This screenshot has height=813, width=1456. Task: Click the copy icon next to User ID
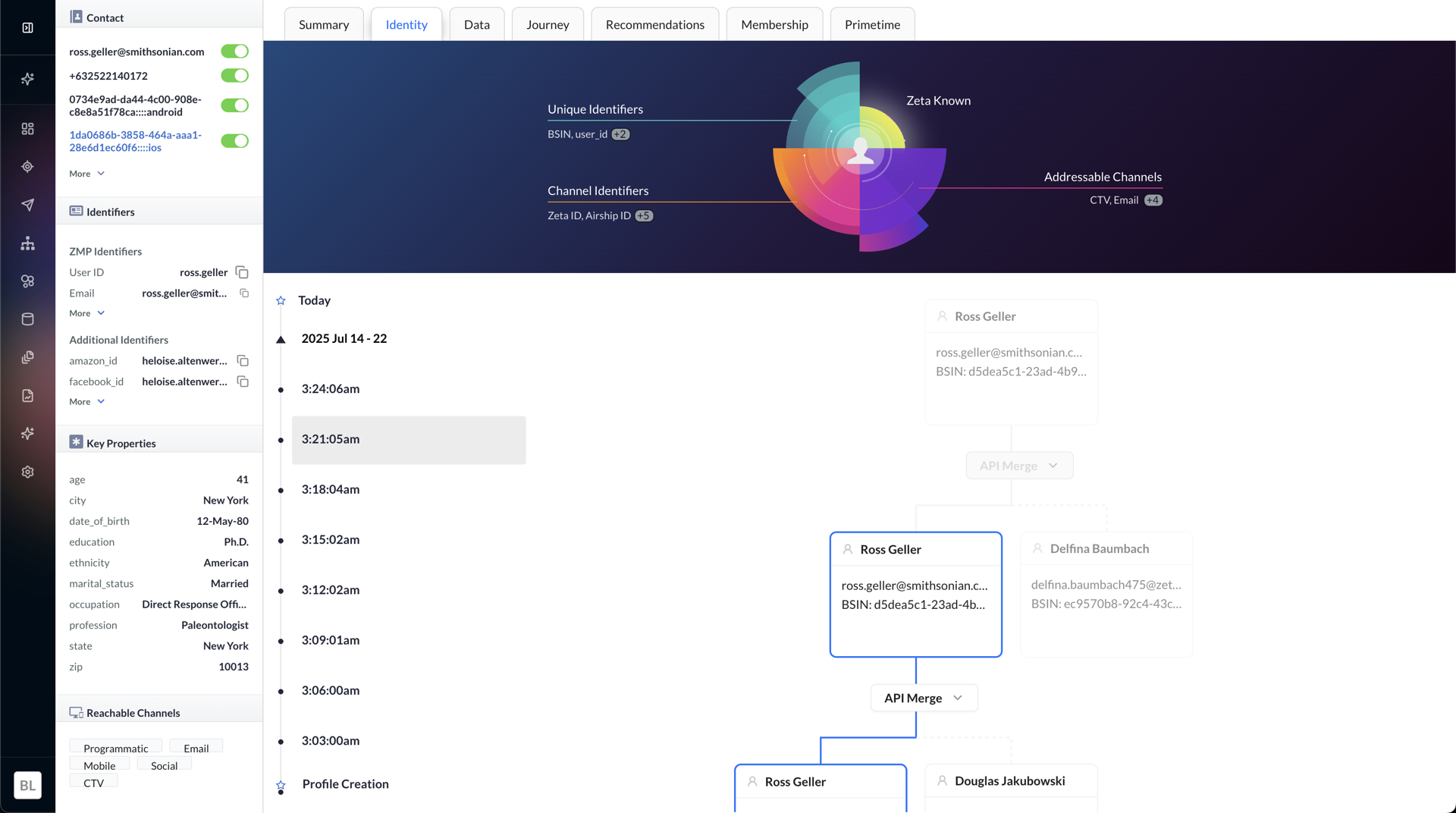point(242,272)
